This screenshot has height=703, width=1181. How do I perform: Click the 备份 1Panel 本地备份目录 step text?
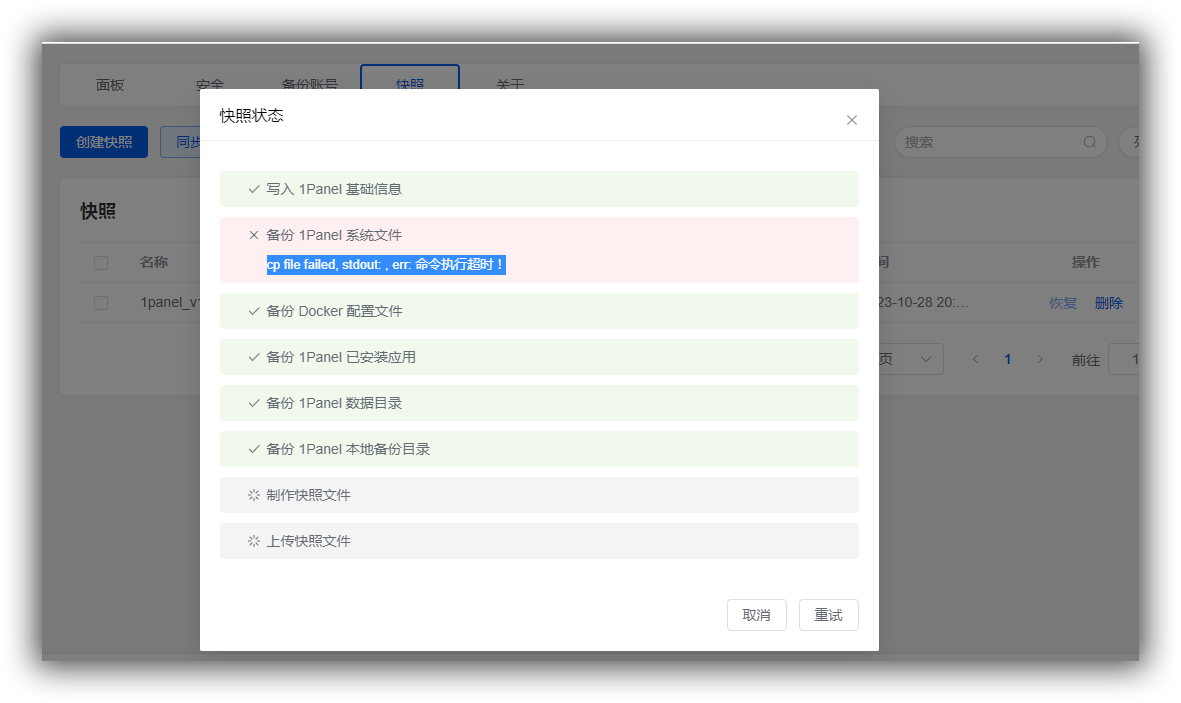tap(348, 449)
